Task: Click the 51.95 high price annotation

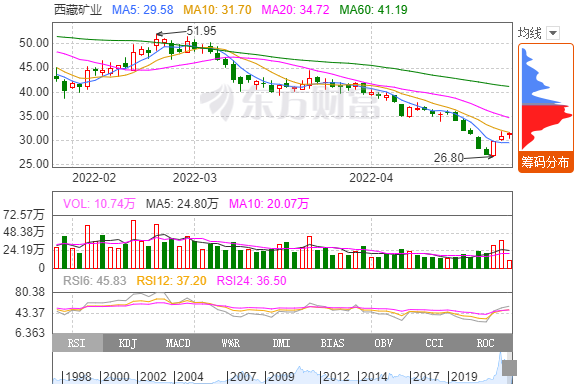Action: (201, 31)
